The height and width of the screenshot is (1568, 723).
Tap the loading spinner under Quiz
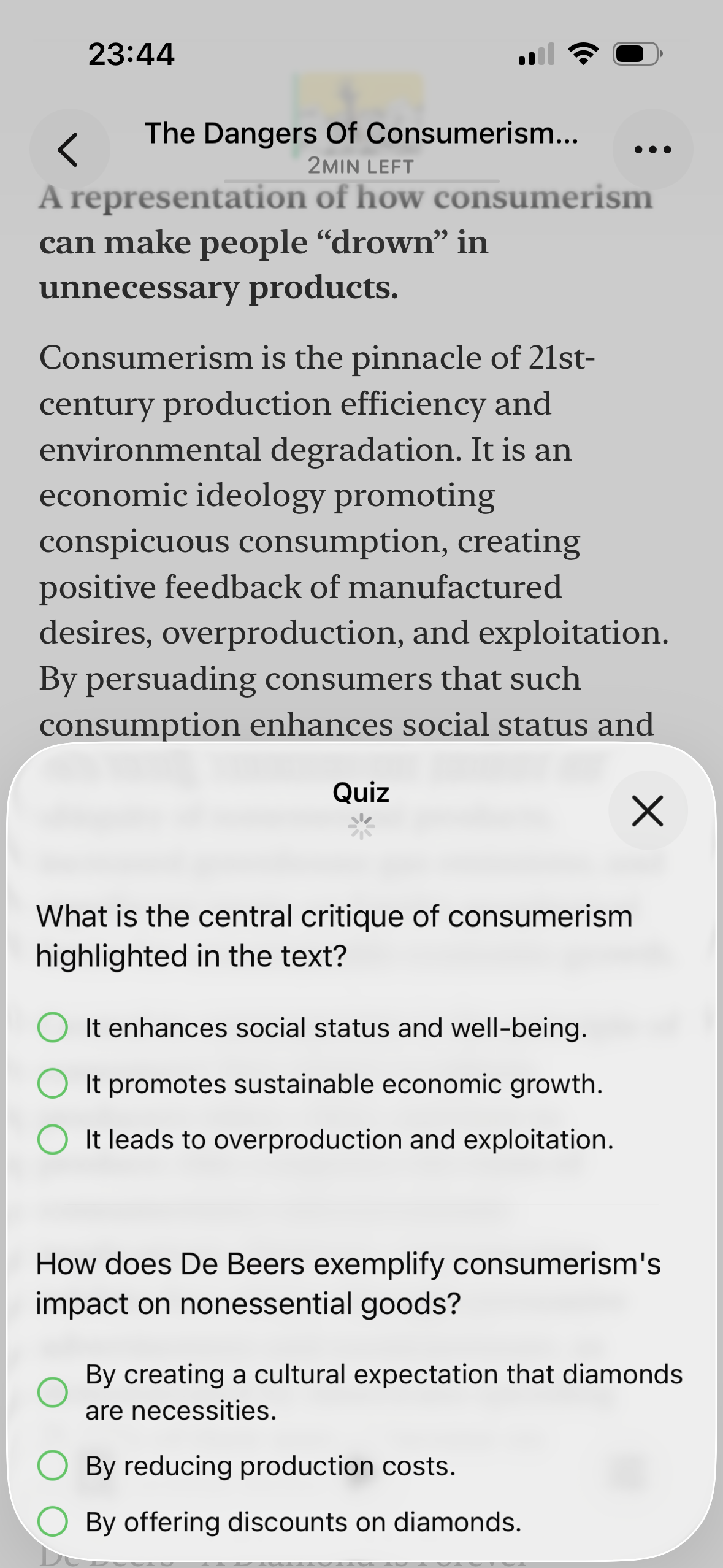click(x=361, y=826)
